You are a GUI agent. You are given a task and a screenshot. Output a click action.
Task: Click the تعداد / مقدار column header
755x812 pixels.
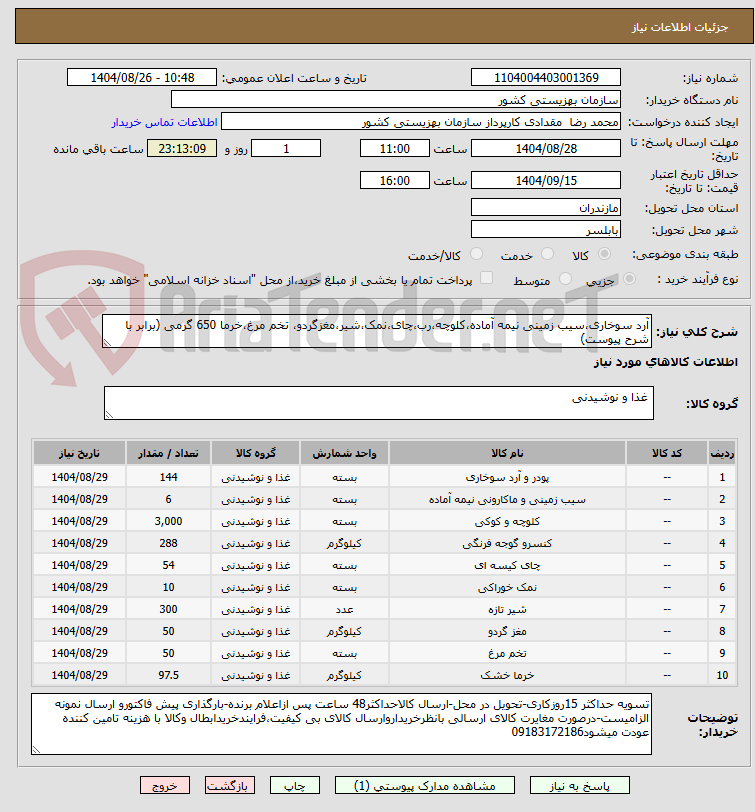(168, 453)
